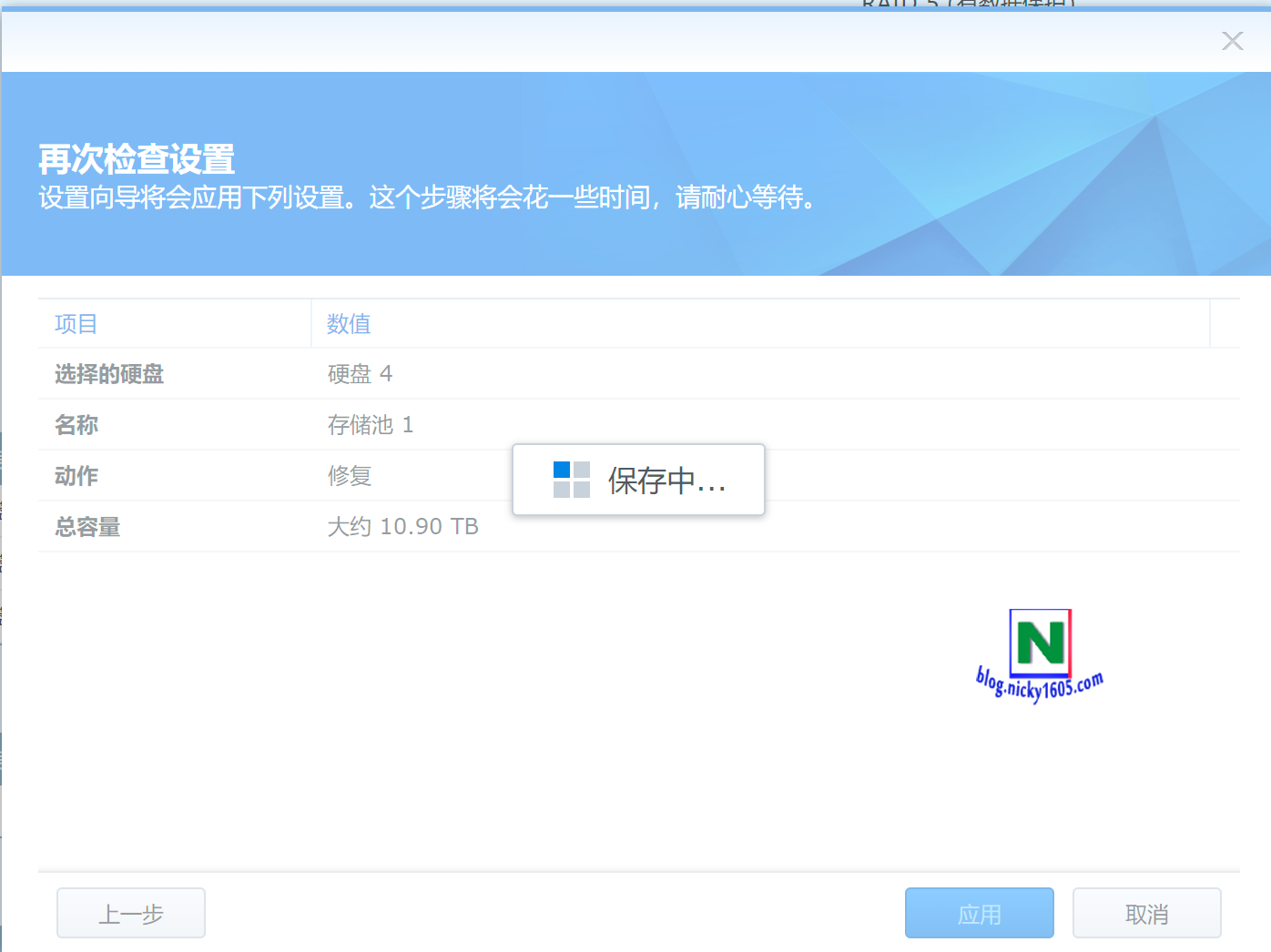Click the 保存中 loading spinner icon
This screenshot has height=952, width=1271.
tap(572, 480)
